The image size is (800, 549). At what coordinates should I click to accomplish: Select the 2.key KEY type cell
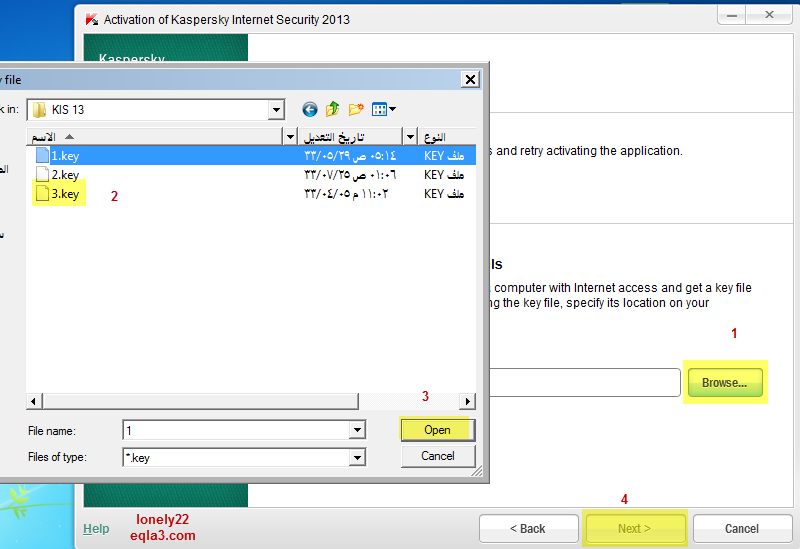point(444,174)
